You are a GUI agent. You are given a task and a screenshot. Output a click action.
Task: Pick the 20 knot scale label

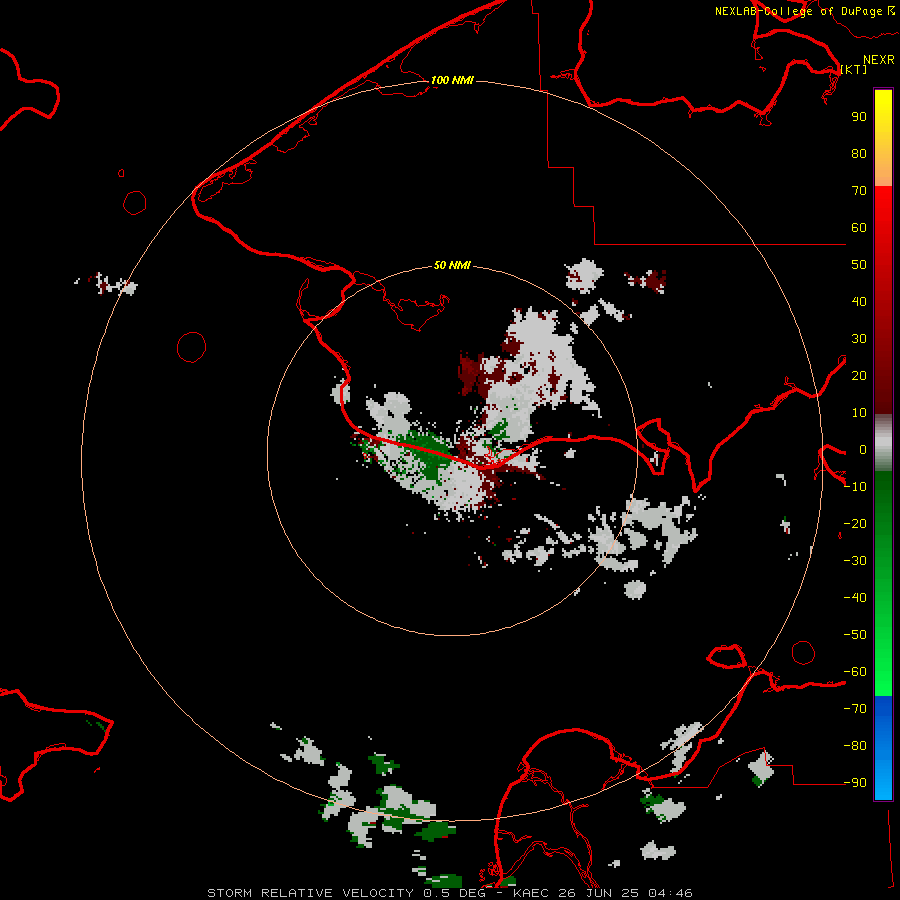pos(859,375)
